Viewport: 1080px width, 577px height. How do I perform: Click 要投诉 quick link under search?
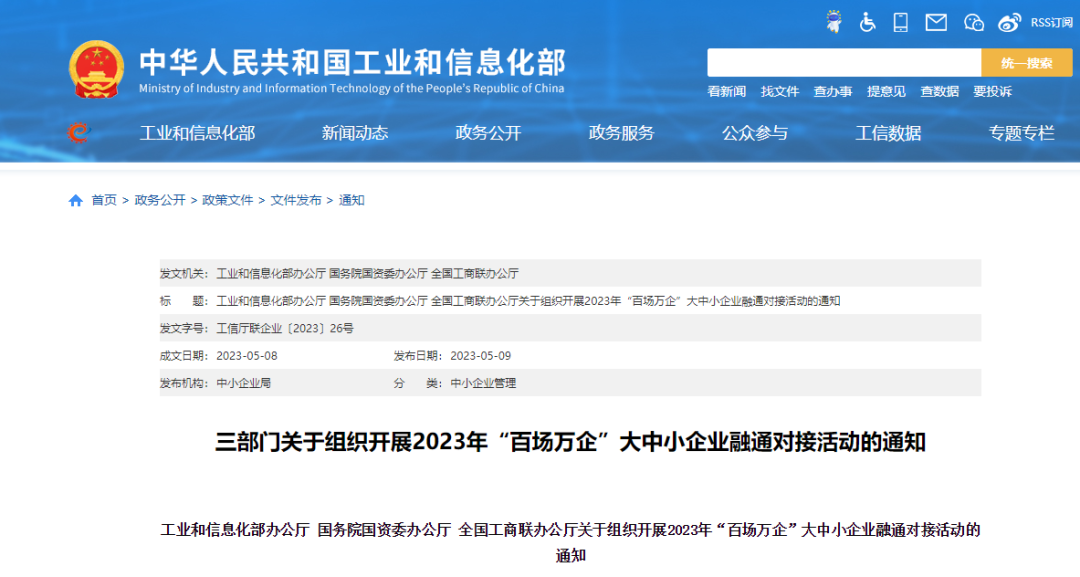click(992, 91)
